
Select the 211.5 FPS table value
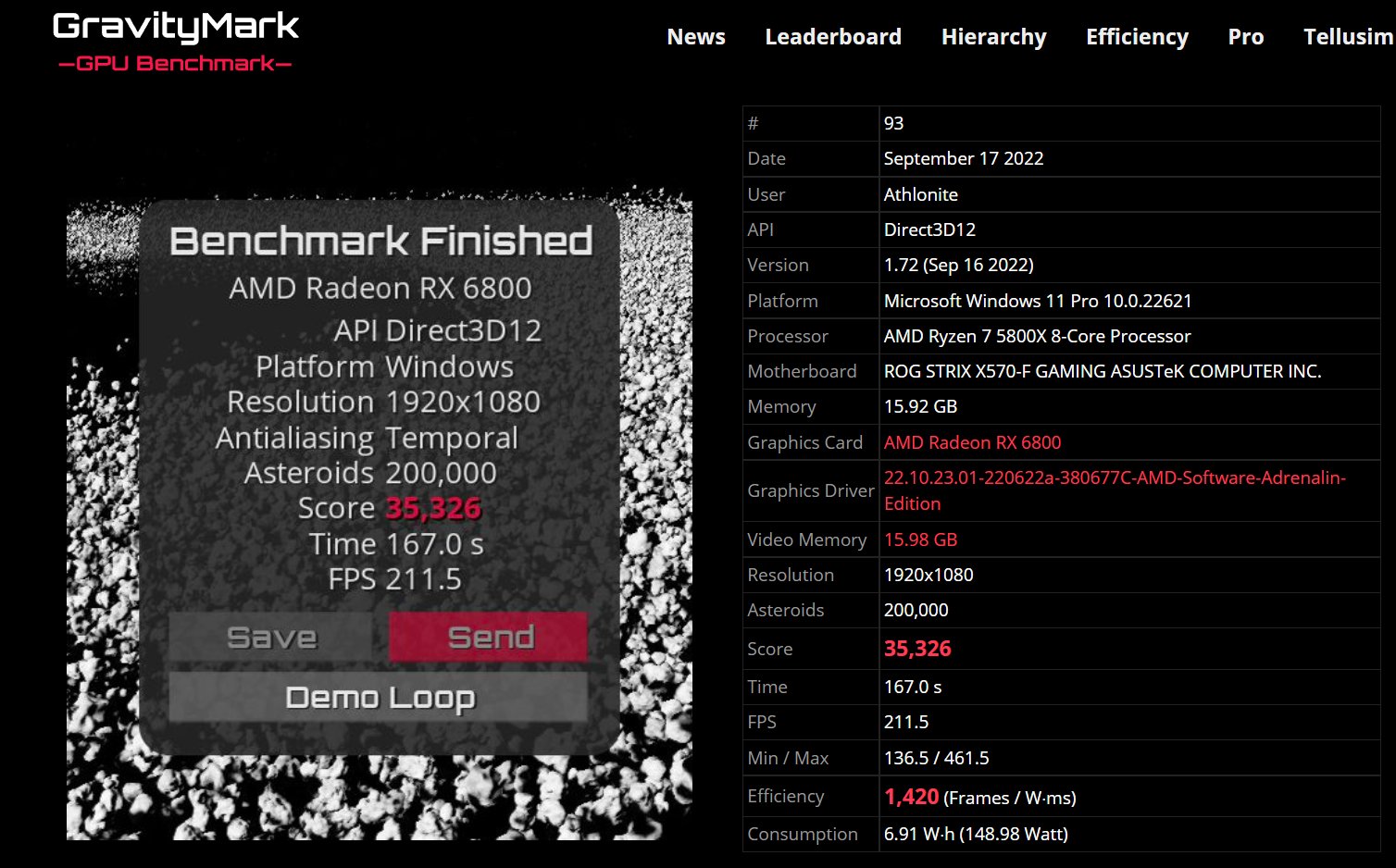click(x=905, y=722)
